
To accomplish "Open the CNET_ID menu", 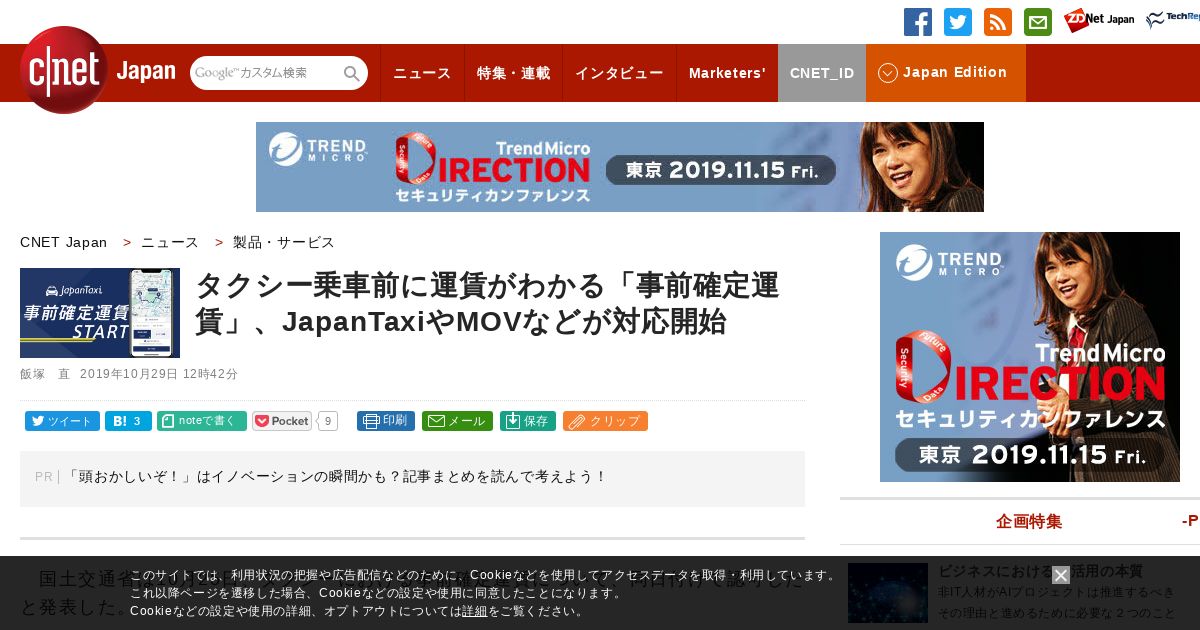I will 822,73.
